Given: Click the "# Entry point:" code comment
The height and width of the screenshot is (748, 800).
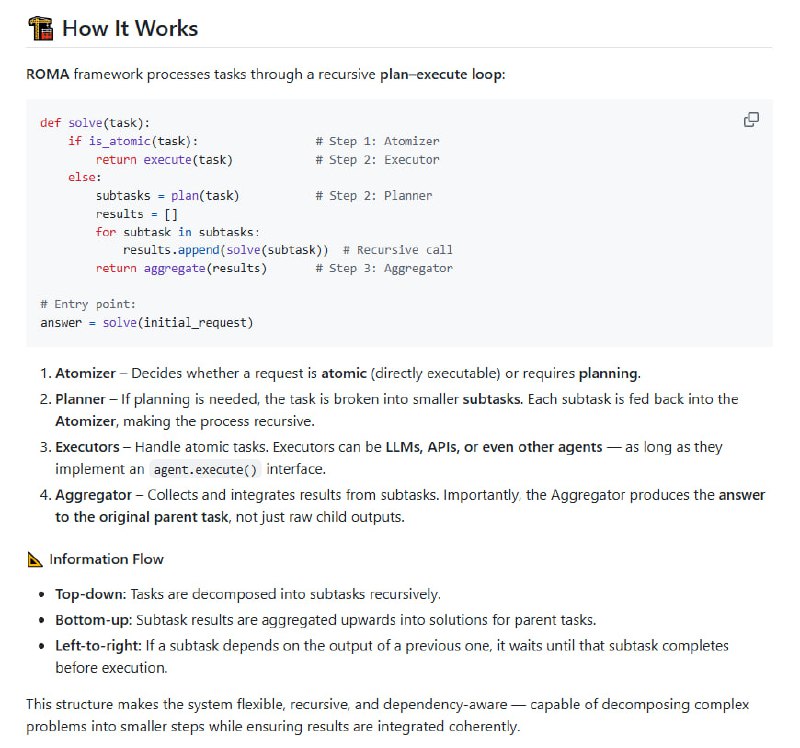Looking at the screenshot, I should tap(88, 304).
